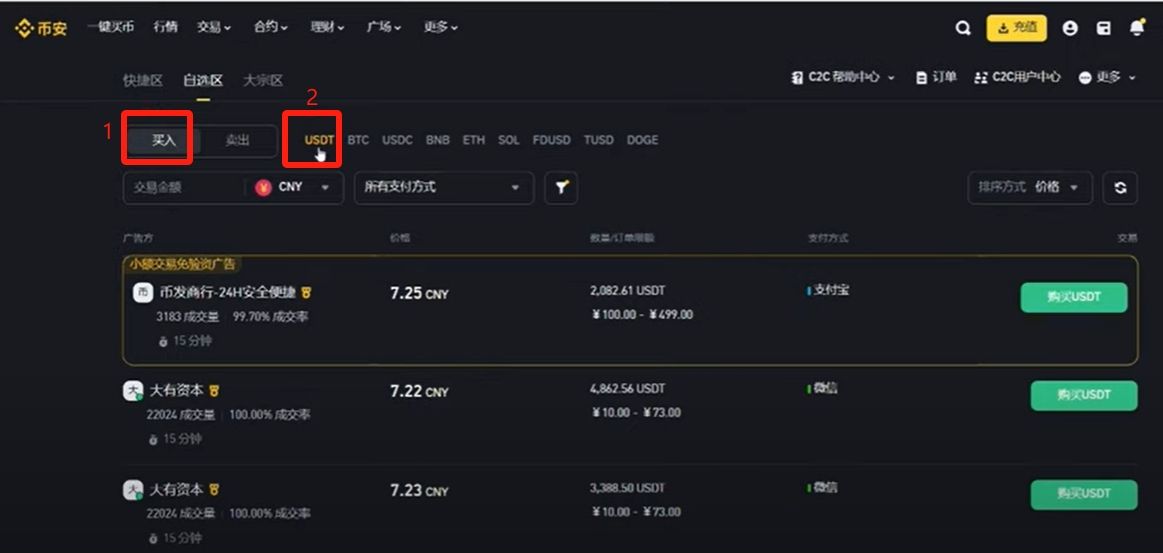This screenshot has width=1163, height=553.
Task: Open merchant 币发商行-24H安全便捷 profile
Action: coord(228,292)
